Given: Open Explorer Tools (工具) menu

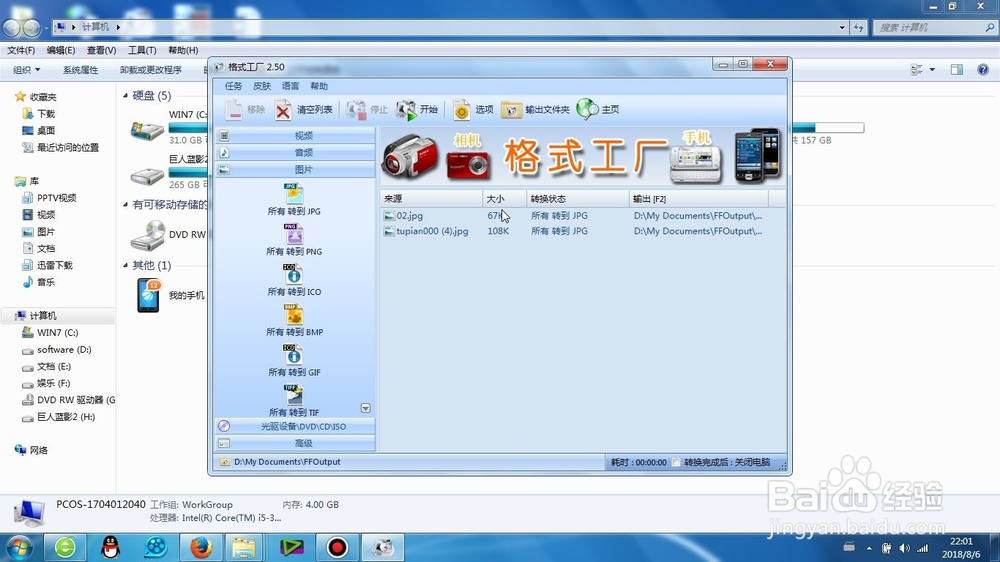Looking at the screenshot, I should [142, 50].
